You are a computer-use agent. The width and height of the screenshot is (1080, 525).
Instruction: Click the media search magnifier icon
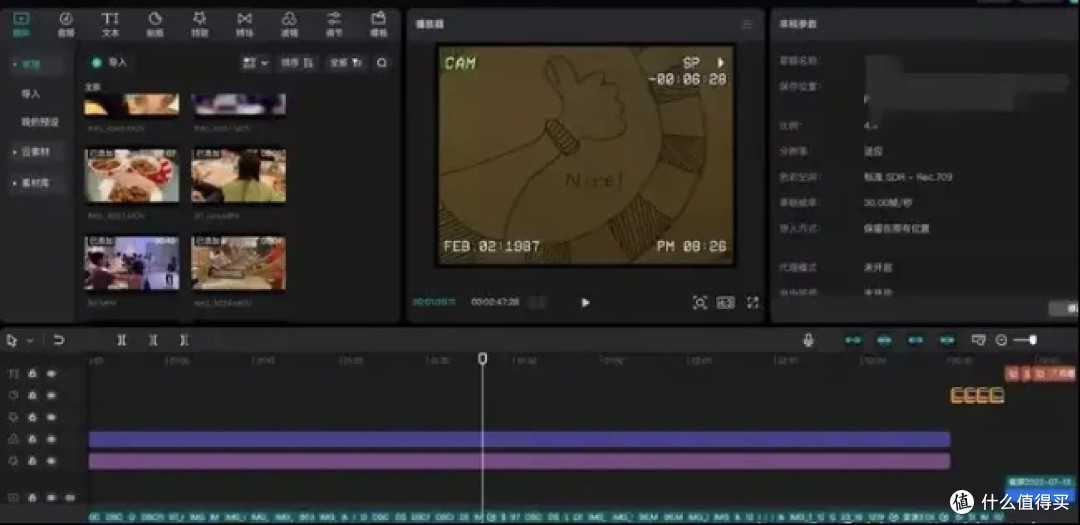coord(382,63)
